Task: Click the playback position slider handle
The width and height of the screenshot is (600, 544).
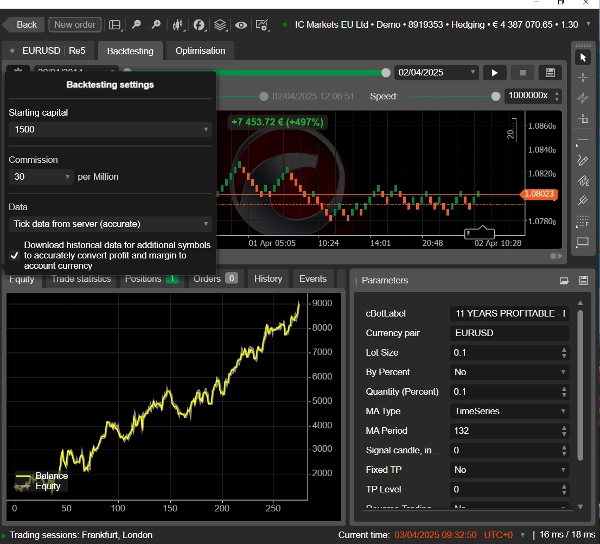Action: [264, 96]
